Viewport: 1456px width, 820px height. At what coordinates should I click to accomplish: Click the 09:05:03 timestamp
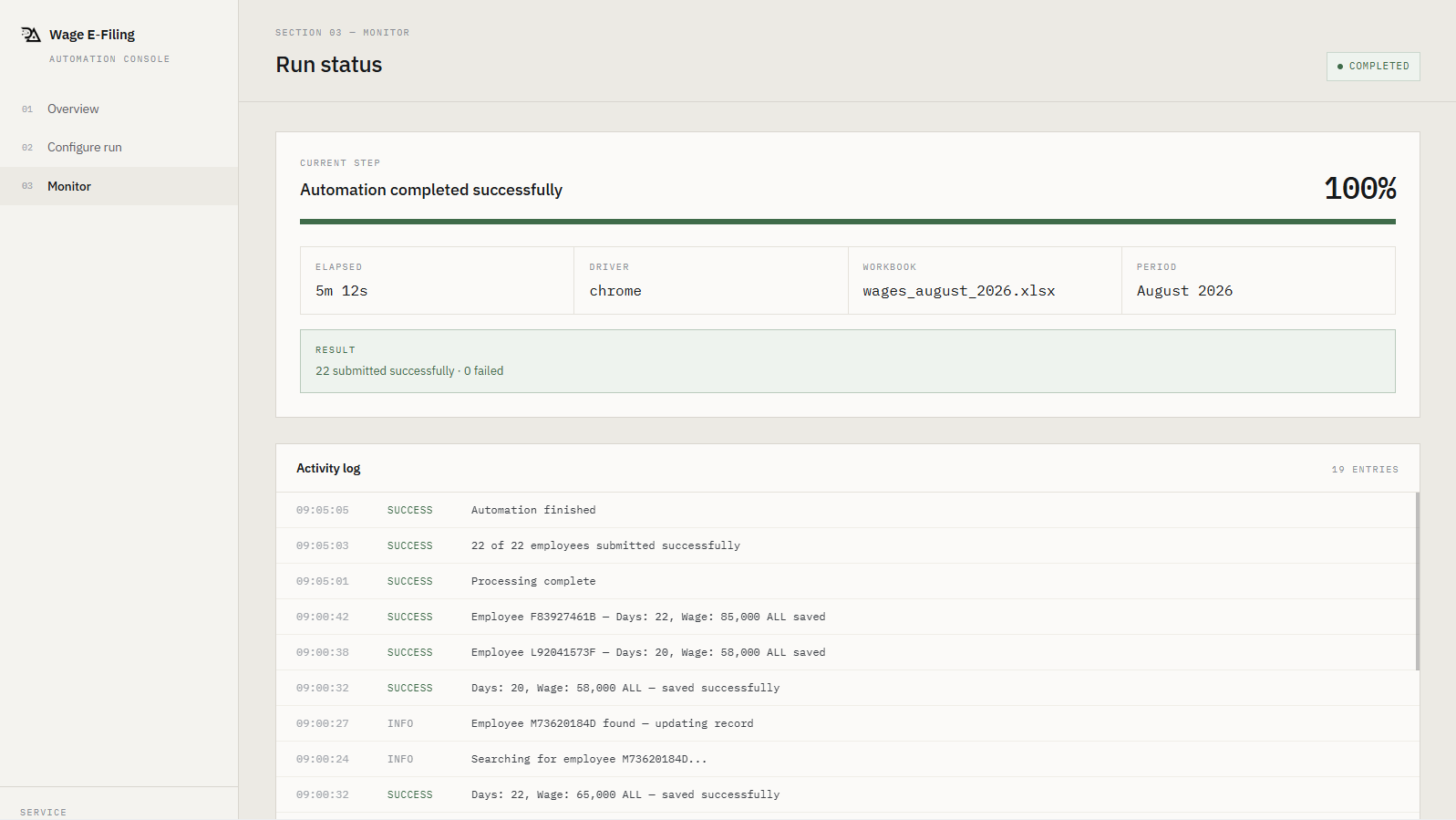[x=323, y=546]
